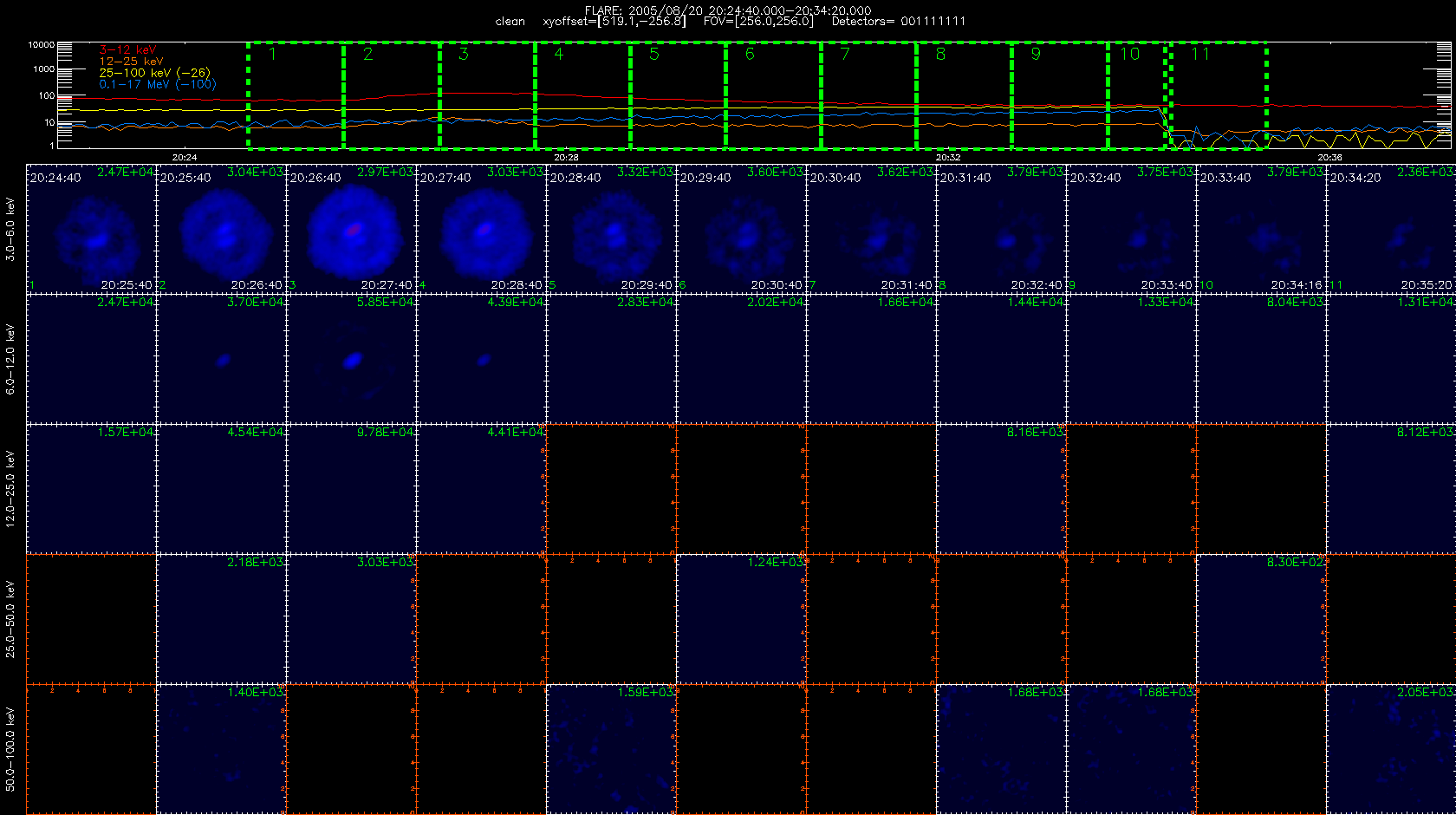Click the 1.31E+04 peak value
Viewport: 1456px width, 815px height.
click(x=1426, y=302)
